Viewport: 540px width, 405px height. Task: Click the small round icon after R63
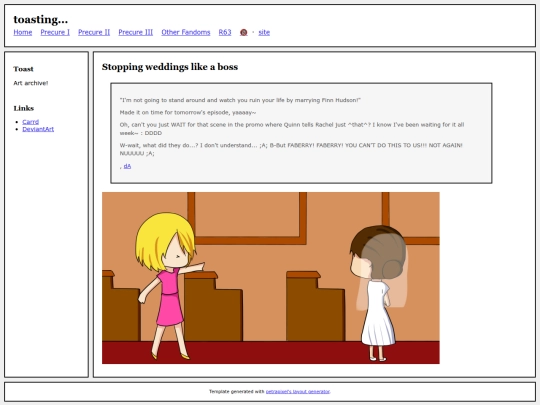(243, 32)
